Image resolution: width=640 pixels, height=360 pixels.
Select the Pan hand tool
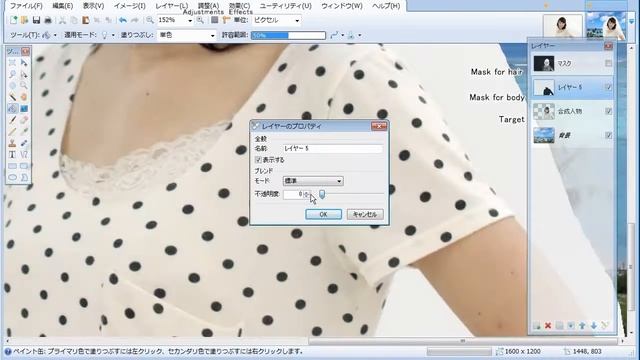24,97
